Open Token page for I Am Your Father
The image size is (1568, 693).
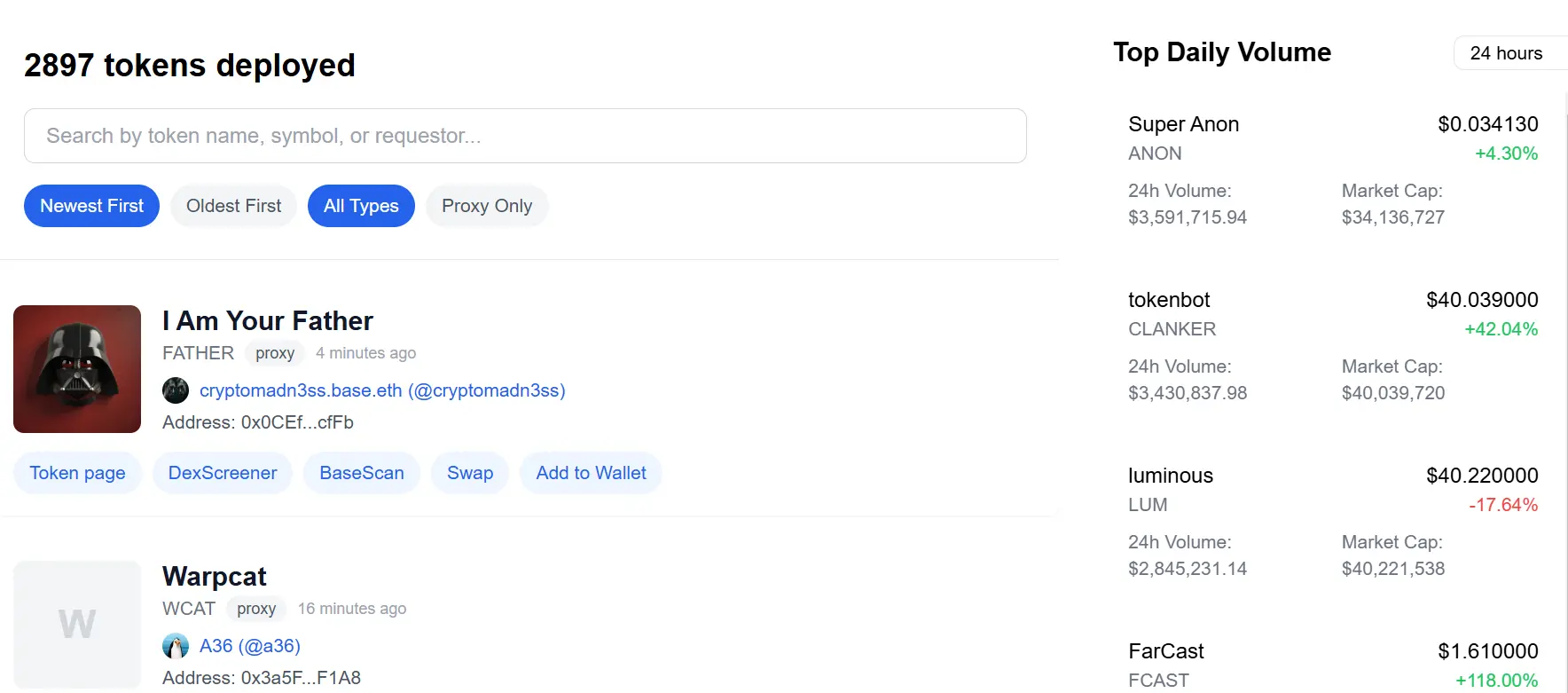coord(77,473)
